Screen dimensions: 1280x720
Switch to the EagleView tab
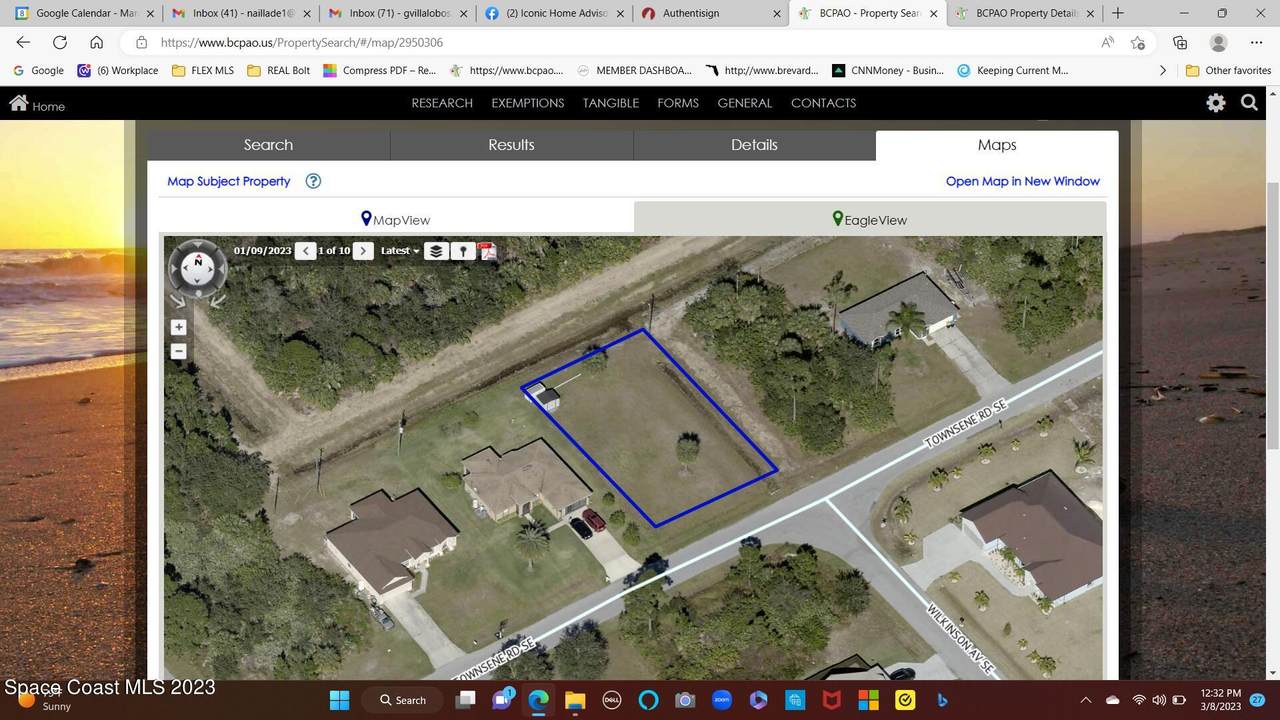coord(869,219)
